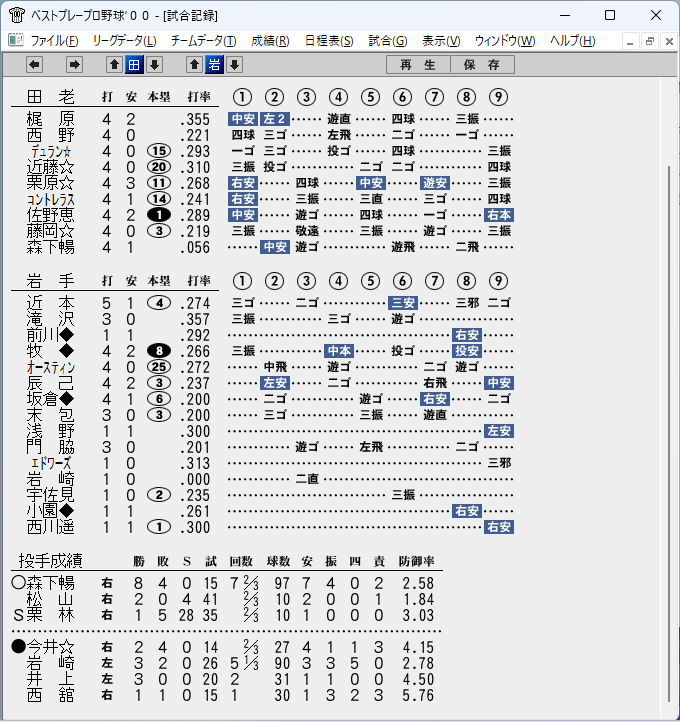Open the ファイル(F) menu
Viewport: 680px width, 722px height.
pyautogui.click(x=54, y=41)
